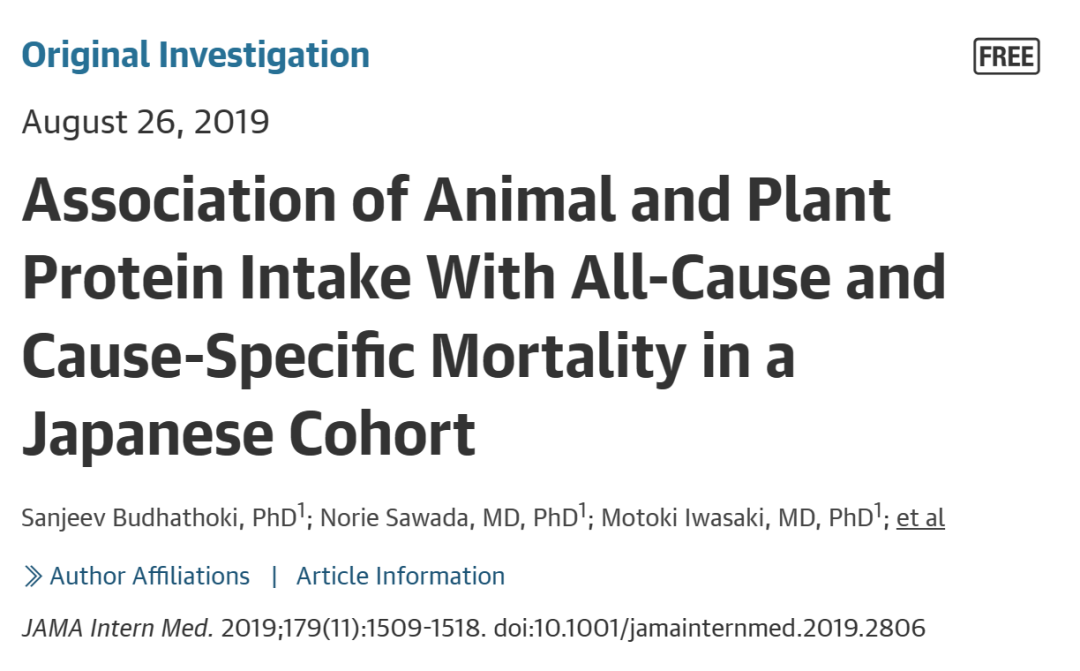Click affiliation superscript 1 after Sawada's credentials
Image resolution: width=1080 pixels, height=671 pixels.
582,511
